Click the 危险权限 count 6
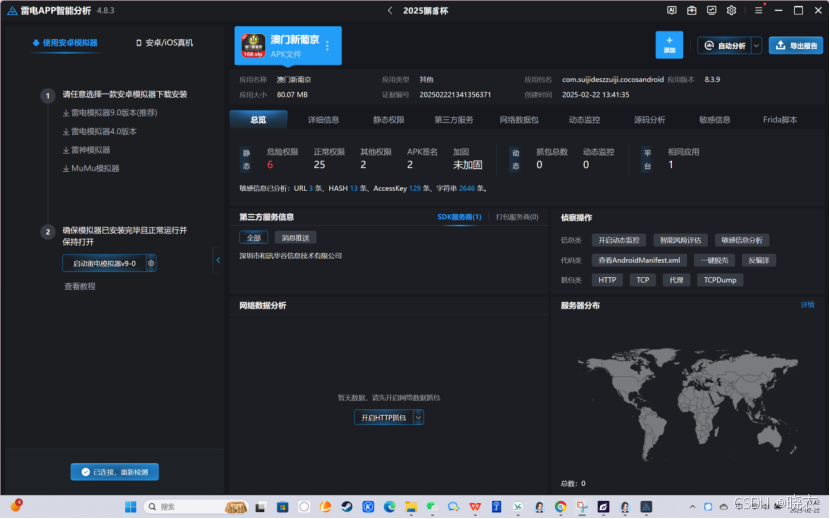Screen dimensions: 830x519 (x=270, y=165)
